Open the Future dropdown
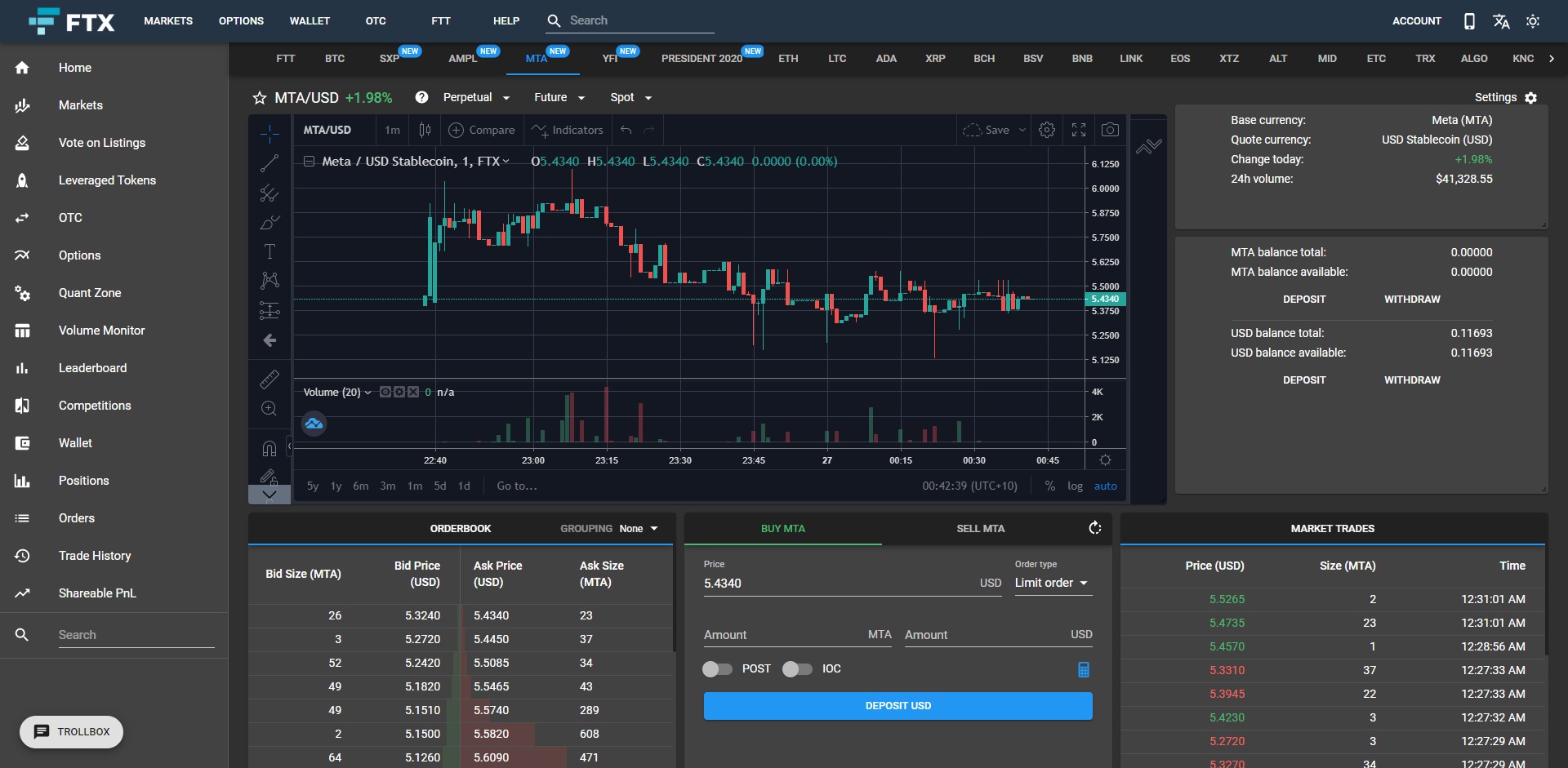Viewport: 1568px width, 768px height. pos(559,97)
